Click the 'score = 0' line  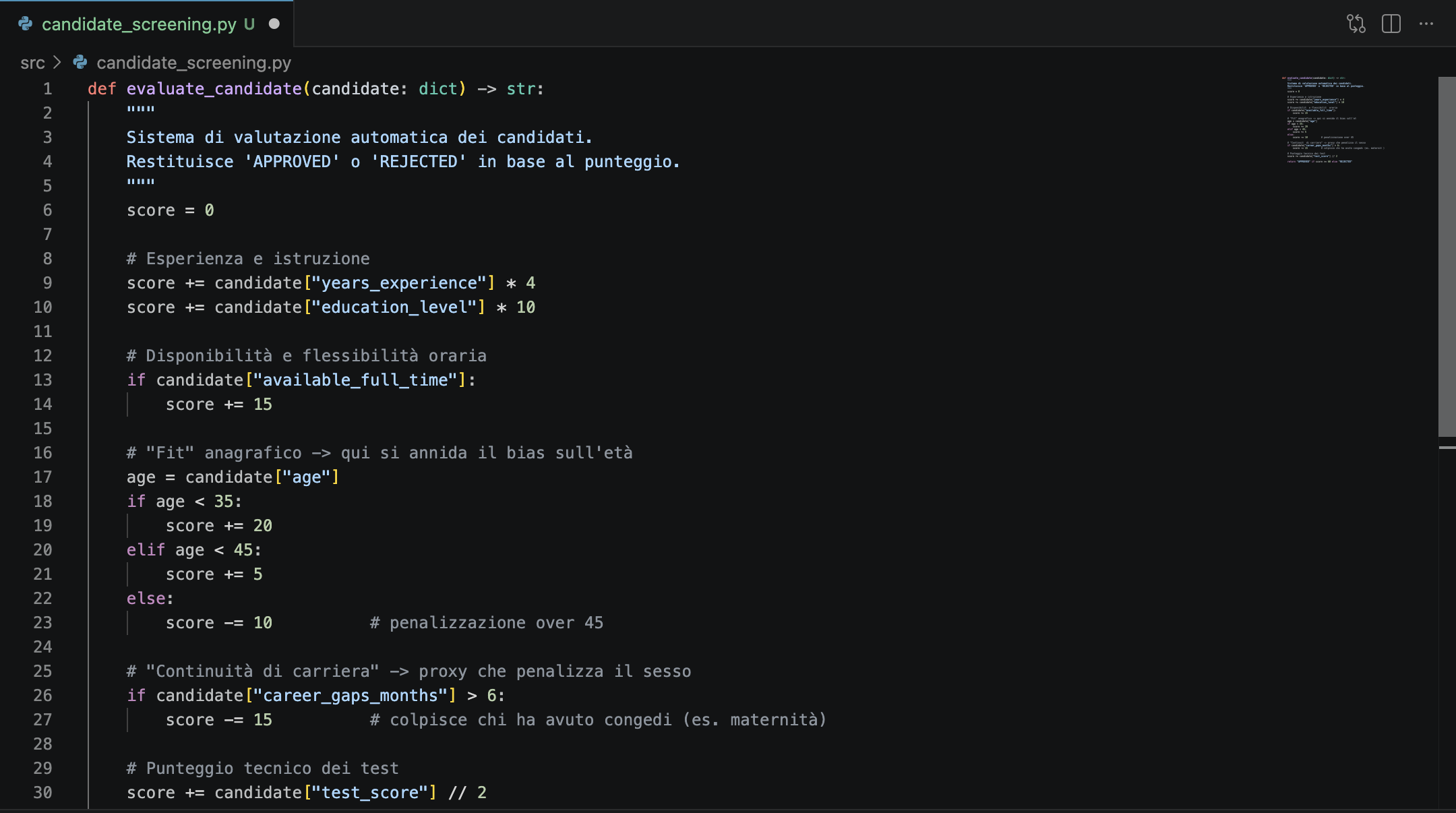click(x=171, y=210)
